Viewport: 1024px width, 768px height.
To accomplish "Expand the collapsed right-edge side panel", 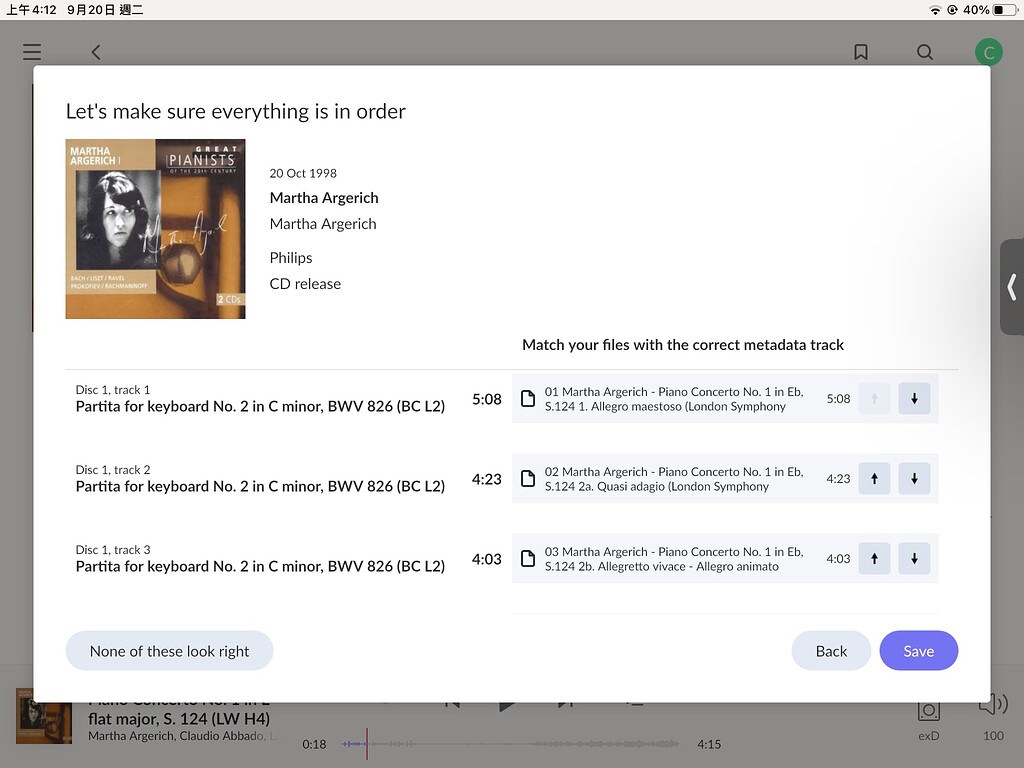I will click(1013, 288).
